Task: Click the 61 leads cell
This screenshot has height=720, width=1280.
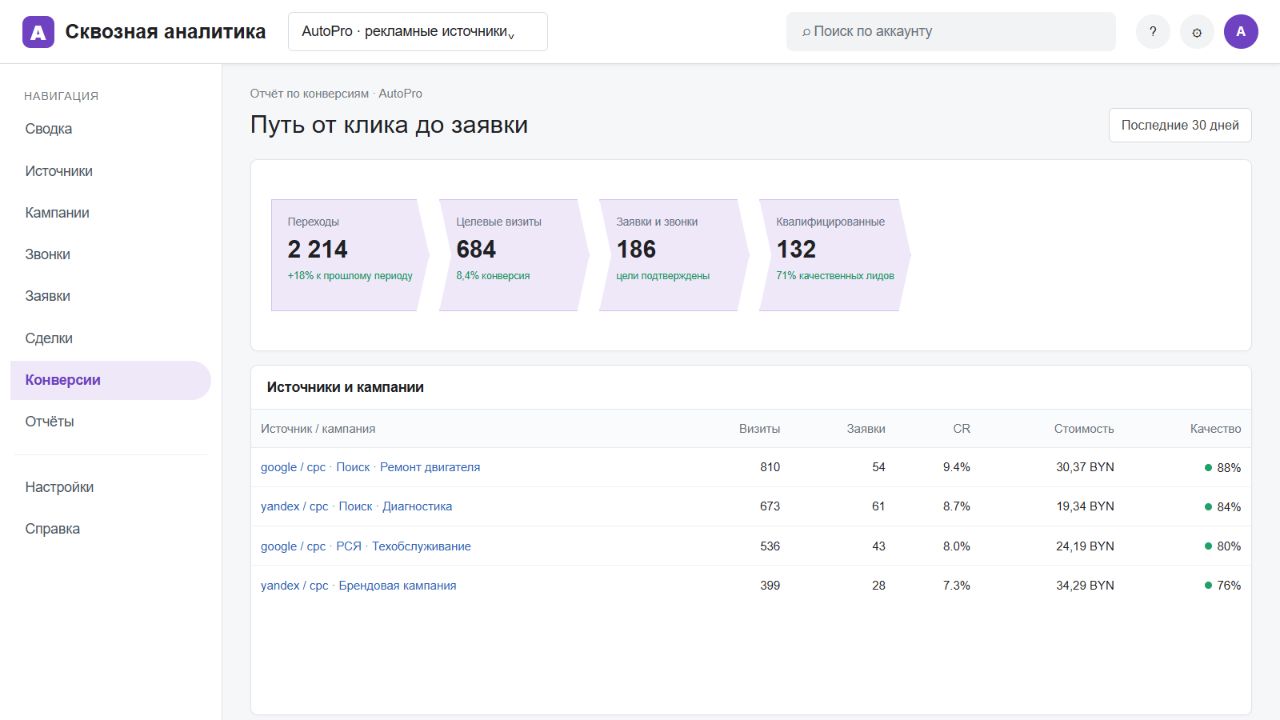Action: pos(879,506)
